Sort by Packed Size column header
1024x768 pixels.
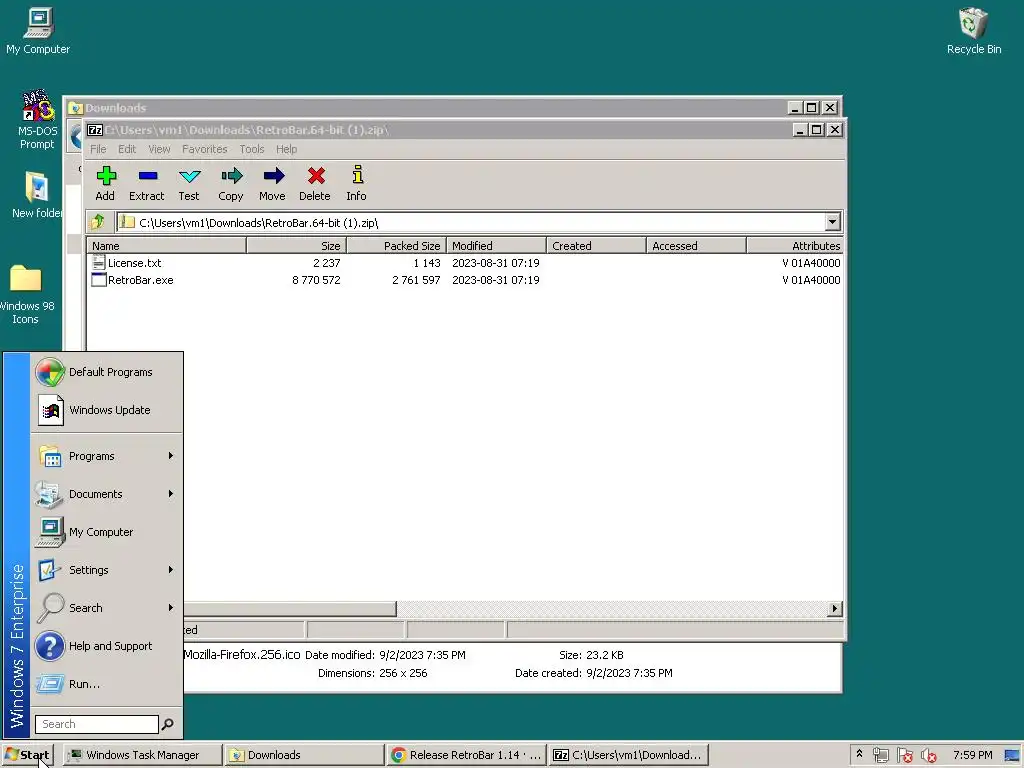point(396,246)
